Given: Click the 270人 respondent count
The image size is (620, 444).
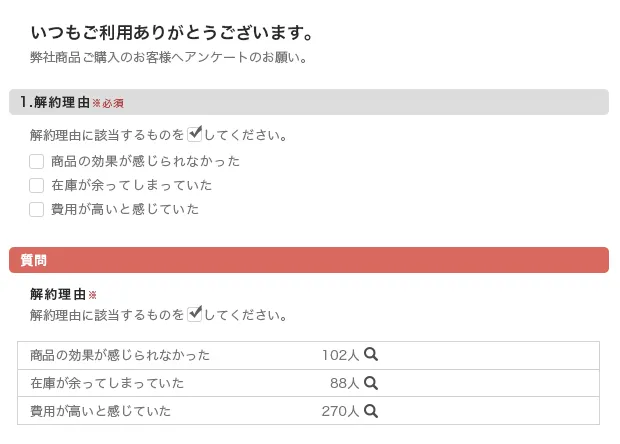Looking at the screenshot, I should (340, 411).
